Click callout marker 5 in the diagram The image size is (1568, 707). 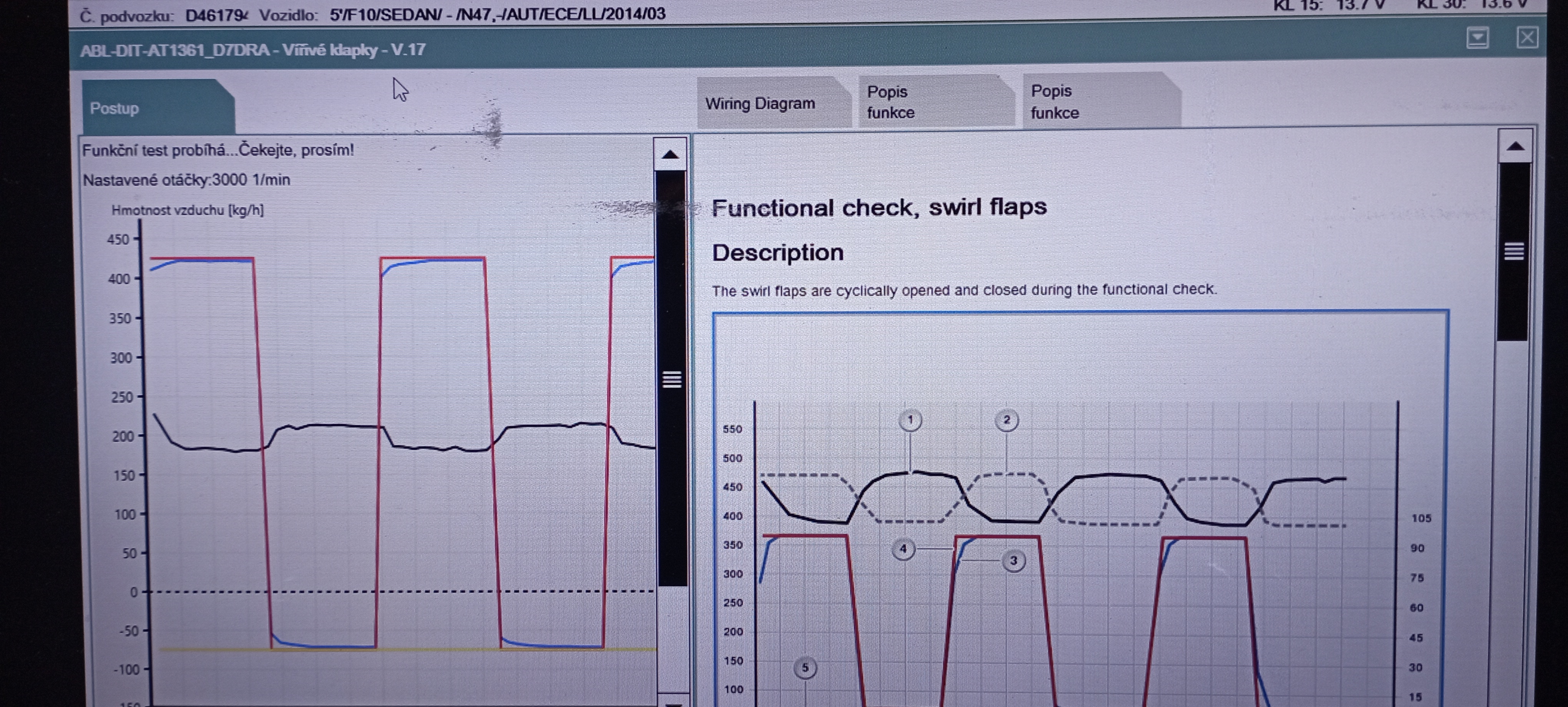click(805, 668)
